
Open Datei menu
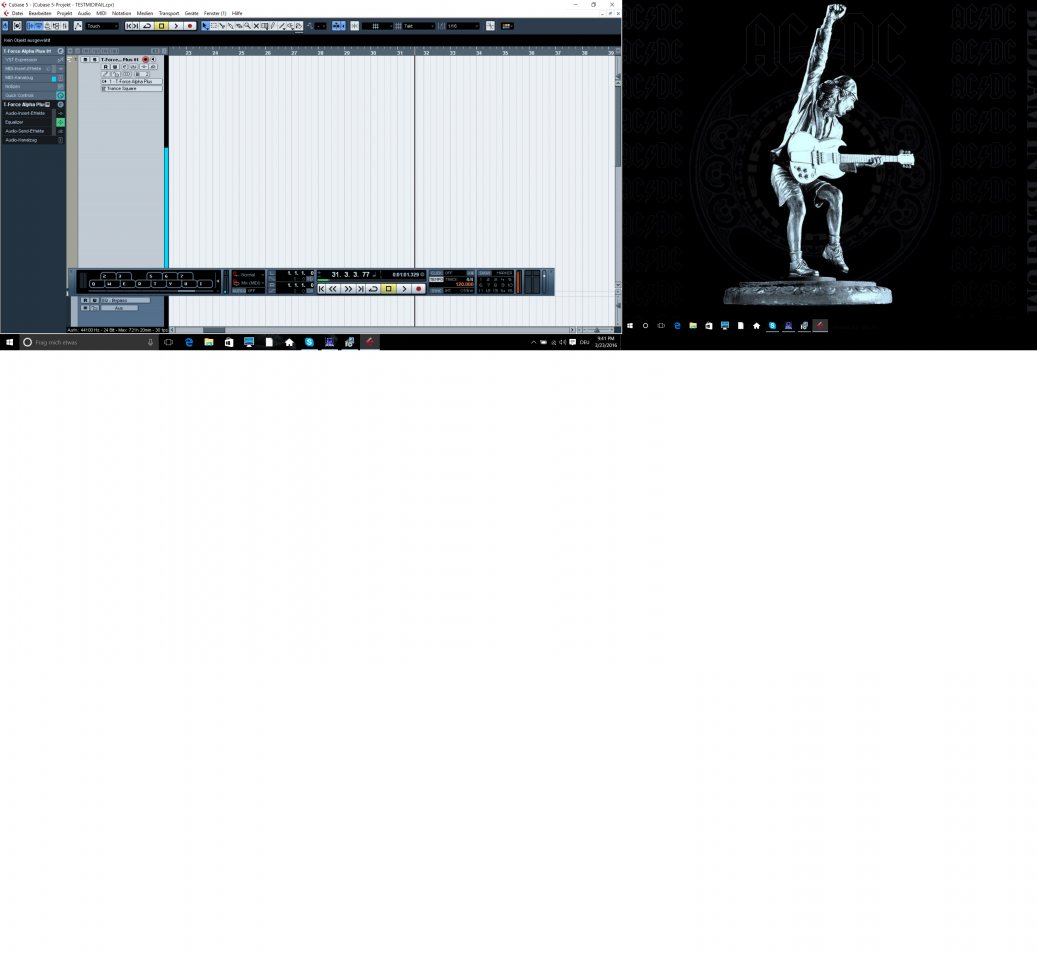[x=17, y=13]
